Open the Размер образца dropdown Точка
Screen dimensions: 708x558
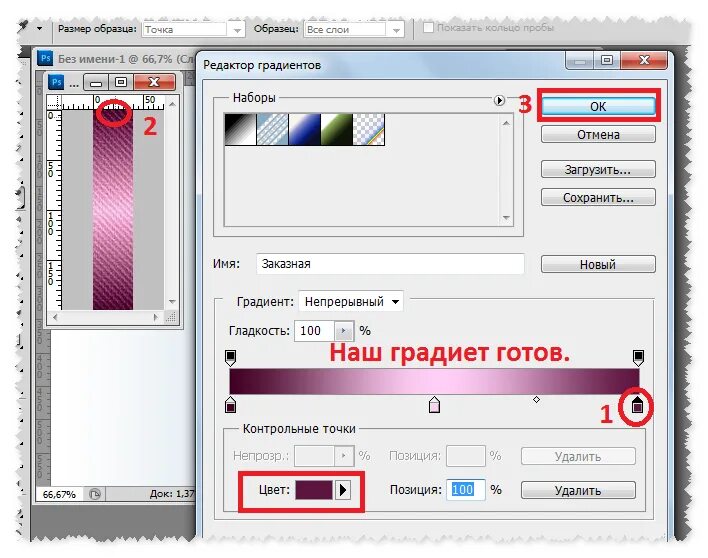tap(193, 30)
